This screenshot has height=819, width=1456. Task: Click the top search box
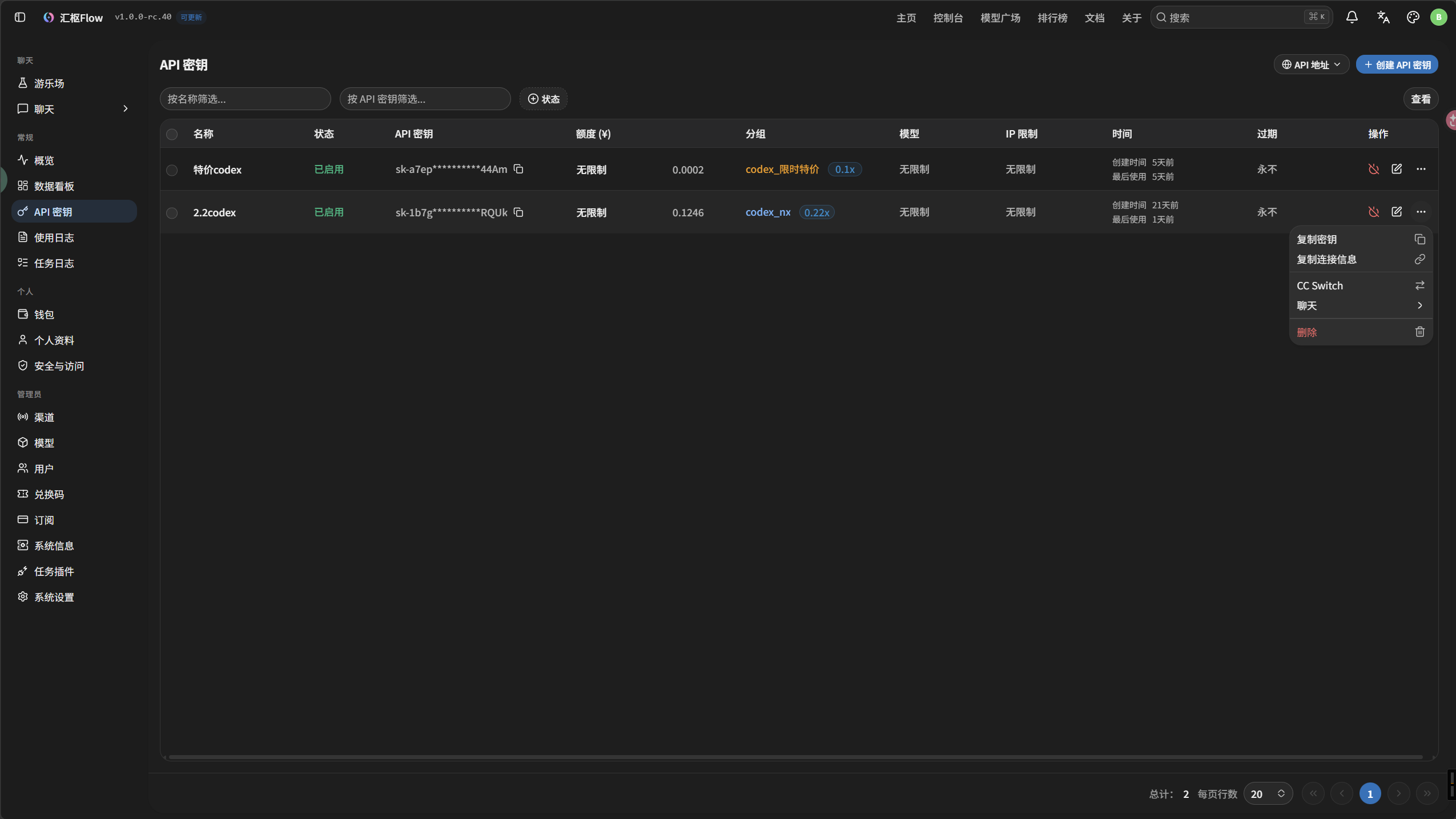(x=1241, y=17)
